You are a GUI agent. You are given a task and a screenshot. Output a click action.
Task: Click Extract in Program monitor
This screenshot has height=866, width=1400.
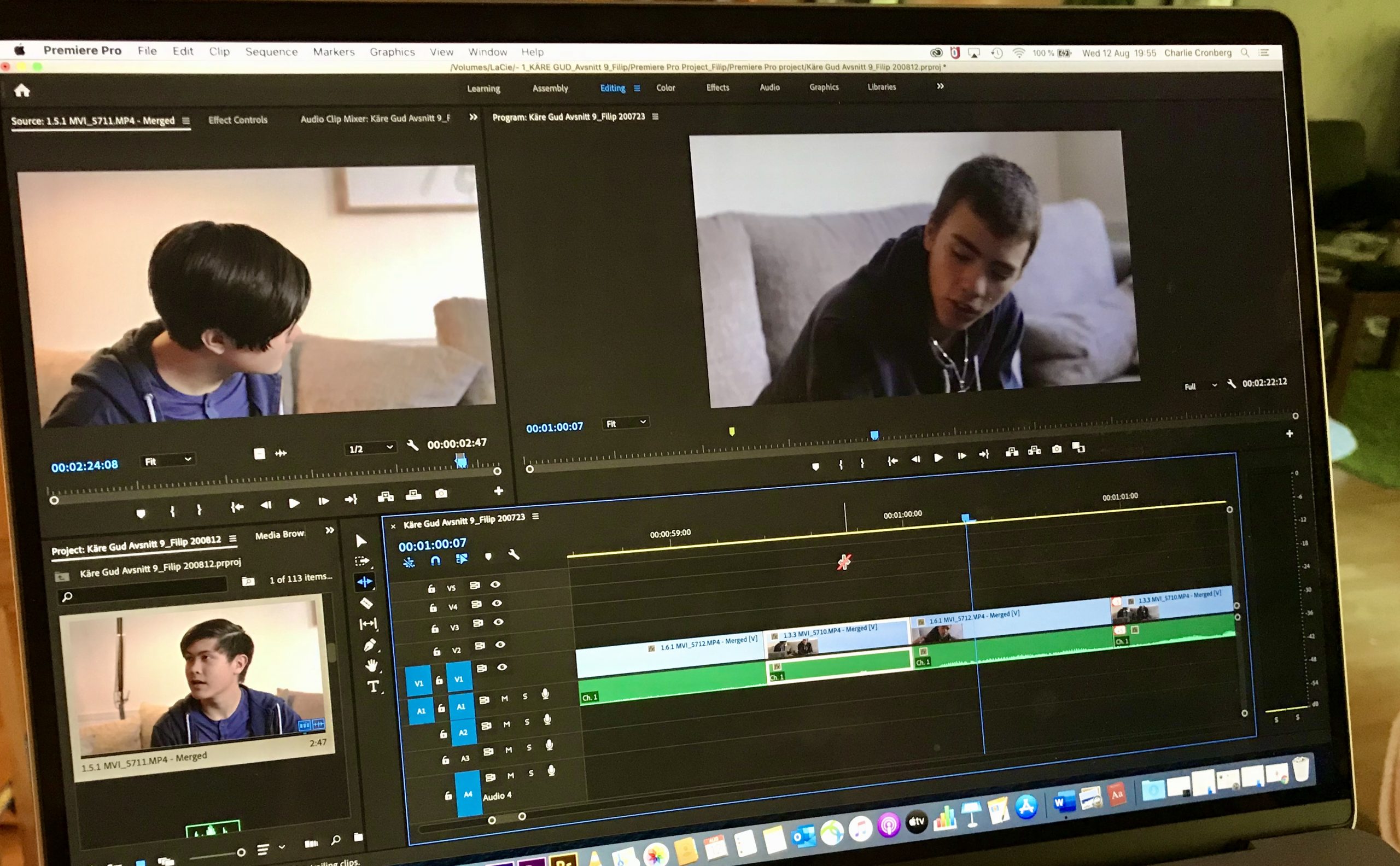coord(1034,450)
